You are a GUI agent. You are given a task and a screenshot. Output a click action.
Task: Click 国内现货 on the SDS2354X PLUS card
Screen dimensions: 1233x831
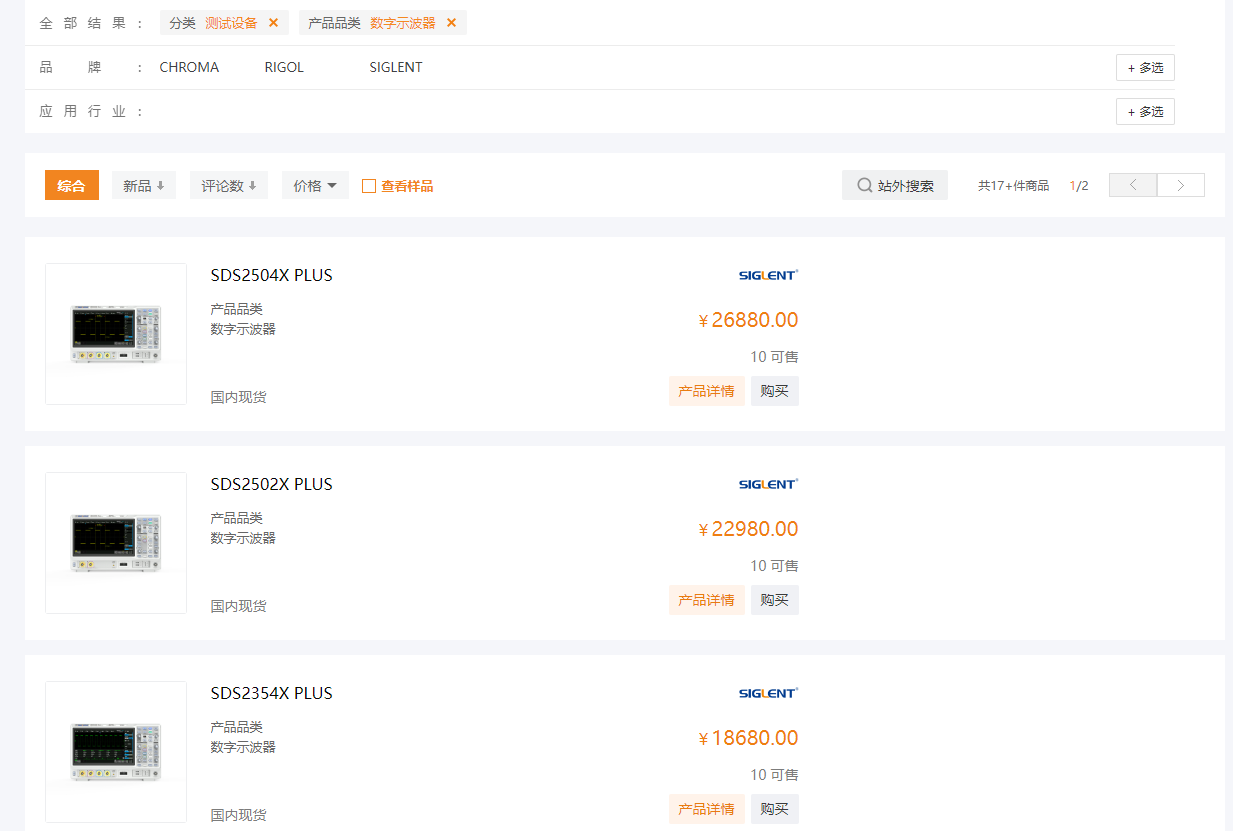[239, 815]
